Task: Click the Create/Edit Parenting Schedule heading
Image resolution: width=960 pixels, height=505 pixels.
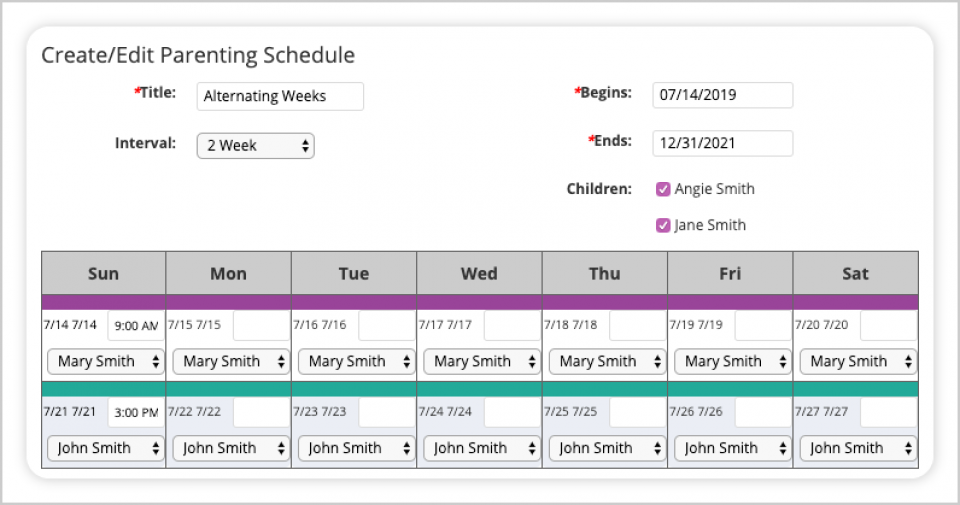Action: tap(198, 55)
